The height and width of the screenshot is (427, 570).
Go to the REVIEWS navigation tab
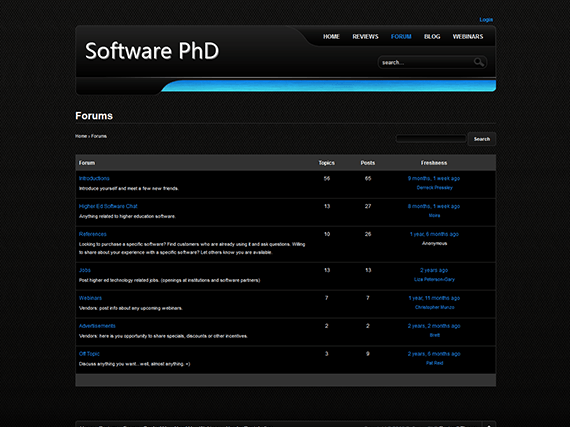coord(365,37)
